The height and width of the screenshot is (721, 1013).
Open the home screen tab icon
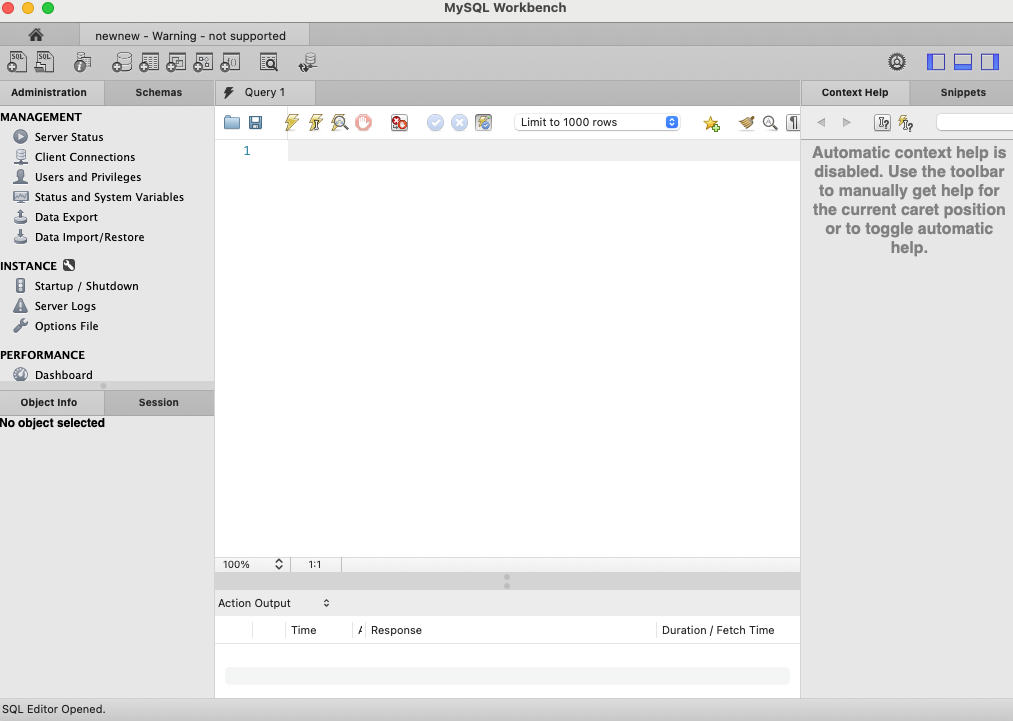[x=36, y=35]
